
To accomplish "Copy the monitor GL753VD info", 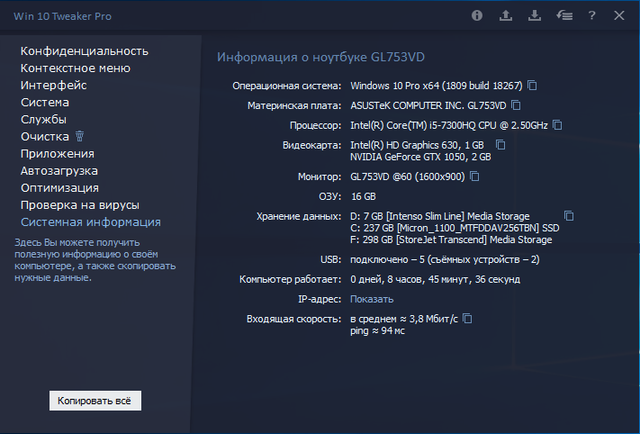I will [x=474, y=176].
